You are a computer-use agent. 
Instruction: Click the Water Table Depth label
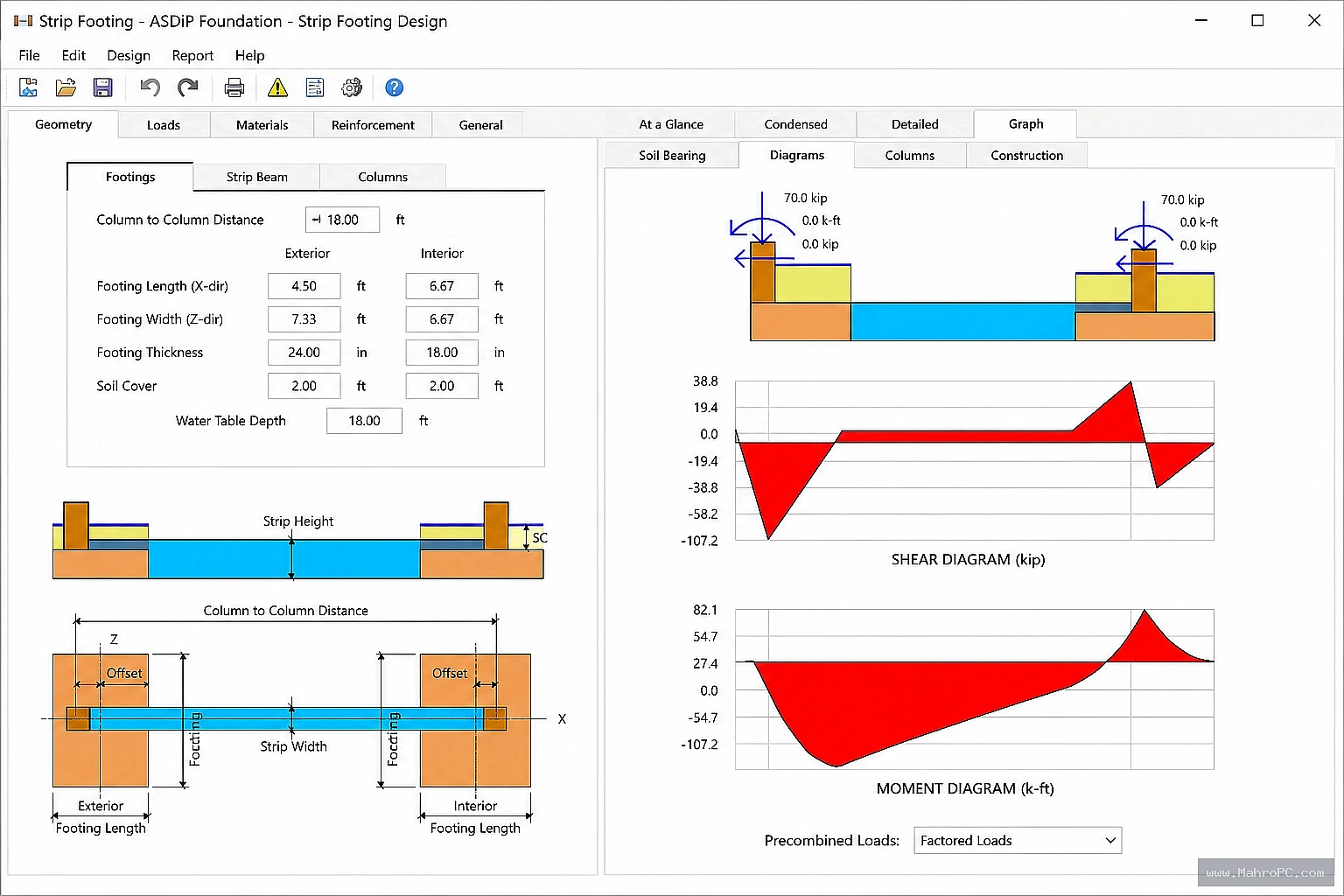[230, 421]
